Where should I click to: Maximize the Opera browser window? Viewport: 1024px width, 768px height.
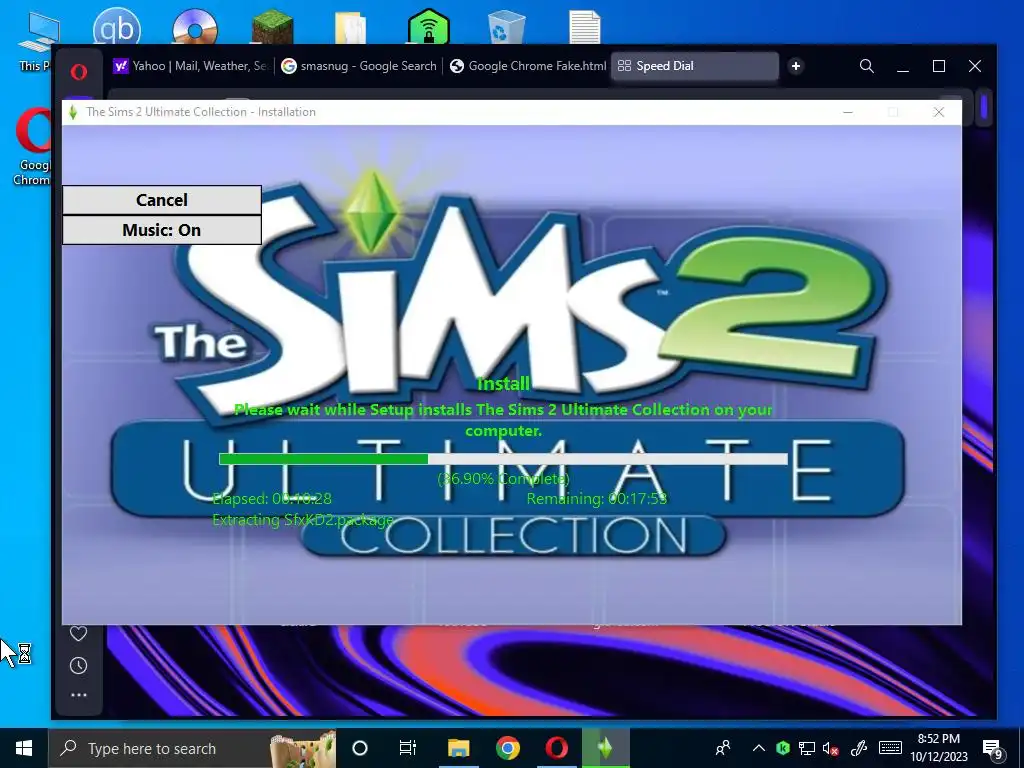point(939,66)
